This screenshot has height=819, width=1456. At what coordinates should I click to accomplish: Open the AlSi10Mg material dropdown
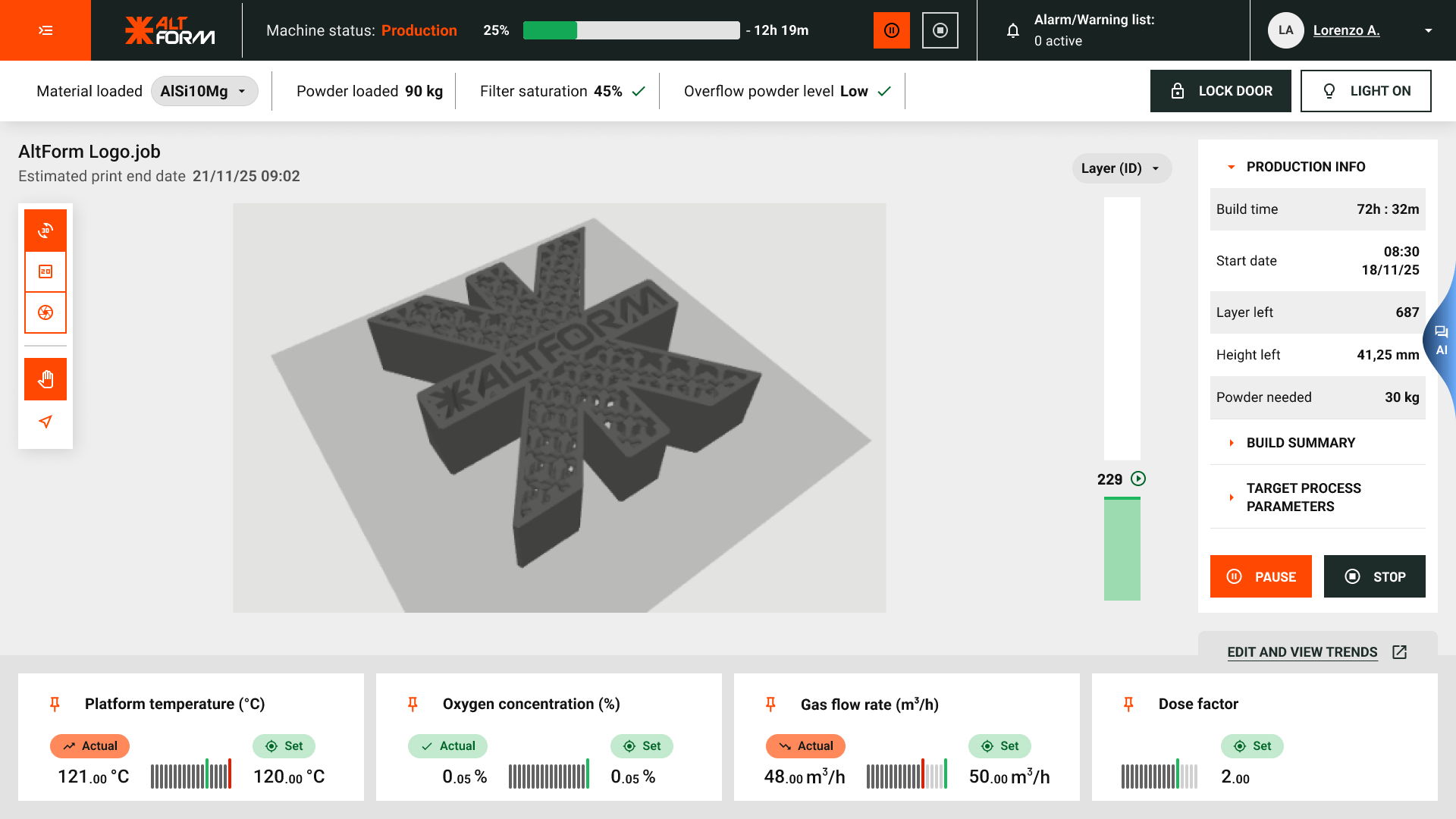click(x=205, y=91)
